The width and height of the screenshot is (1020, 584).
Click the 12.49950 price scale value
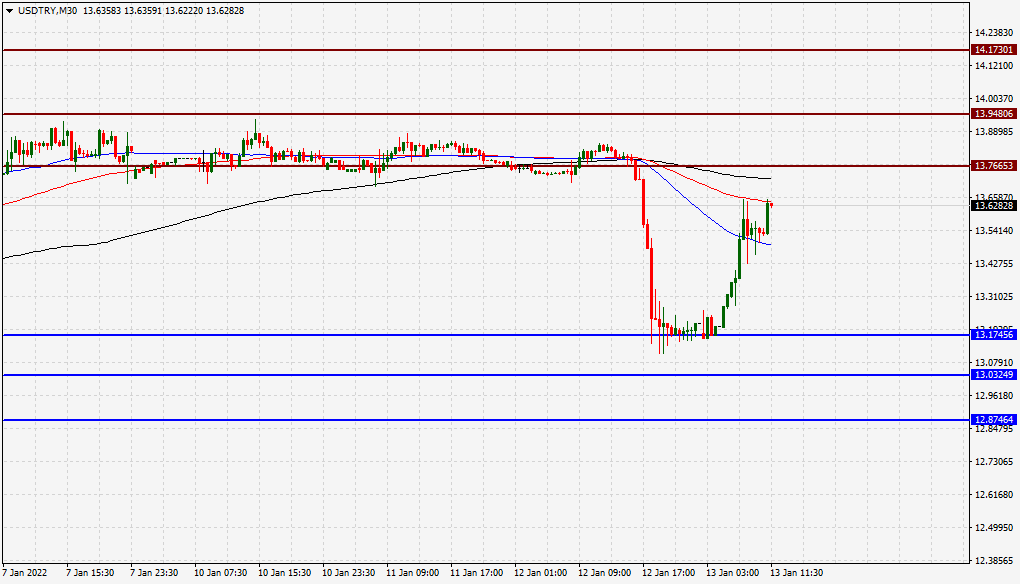pyautogui.click(x=993, y=528)
